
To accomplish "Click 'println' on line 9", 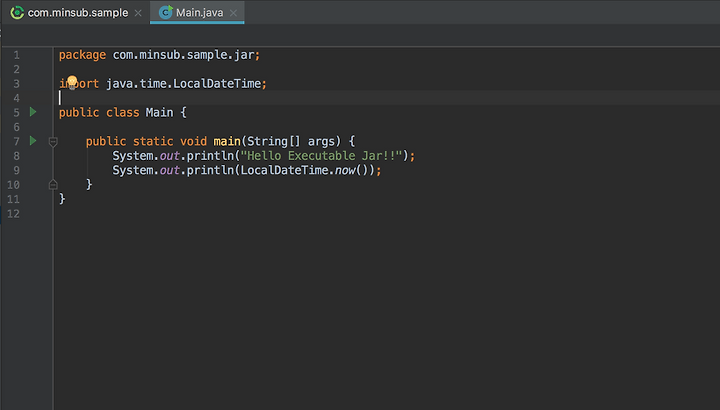I will point(210,170).
